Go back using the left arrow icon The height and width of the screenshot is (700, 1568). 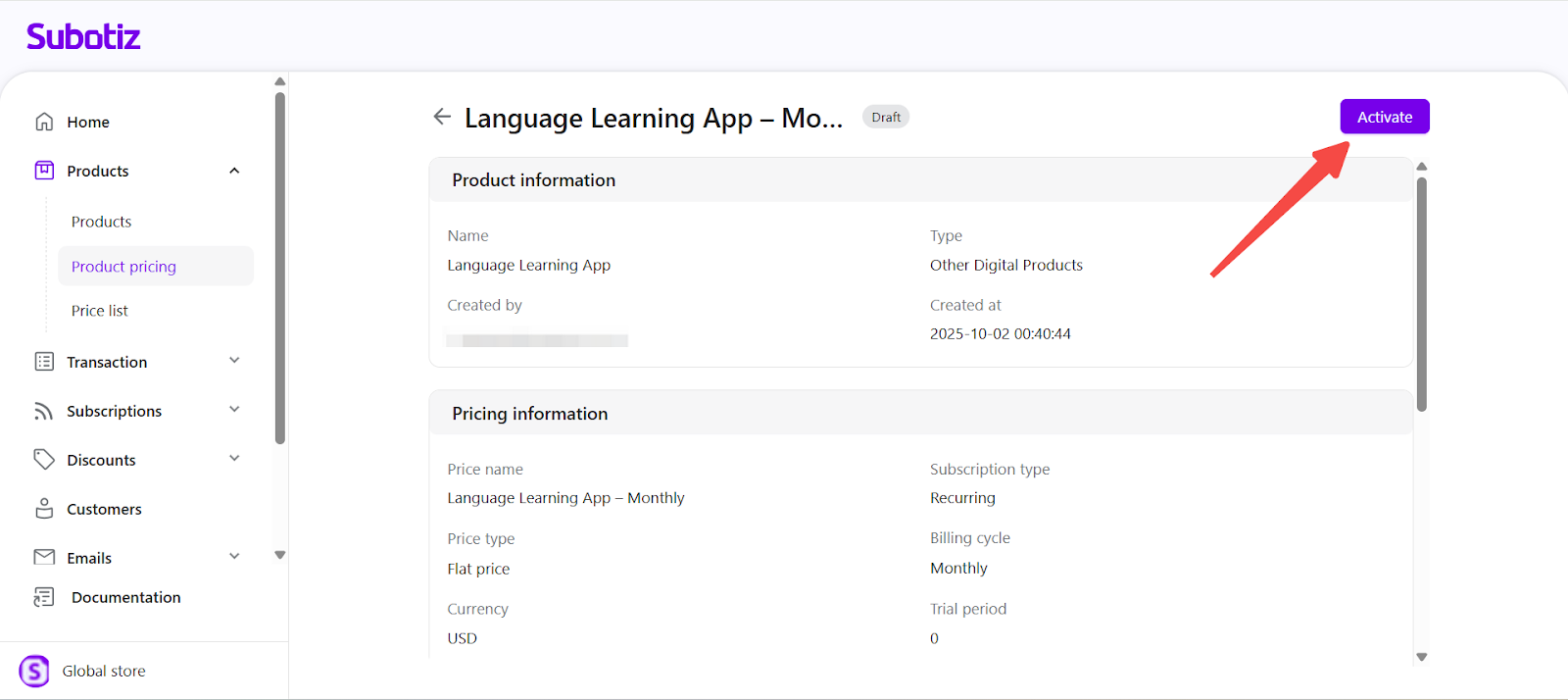tap(442, 117)
